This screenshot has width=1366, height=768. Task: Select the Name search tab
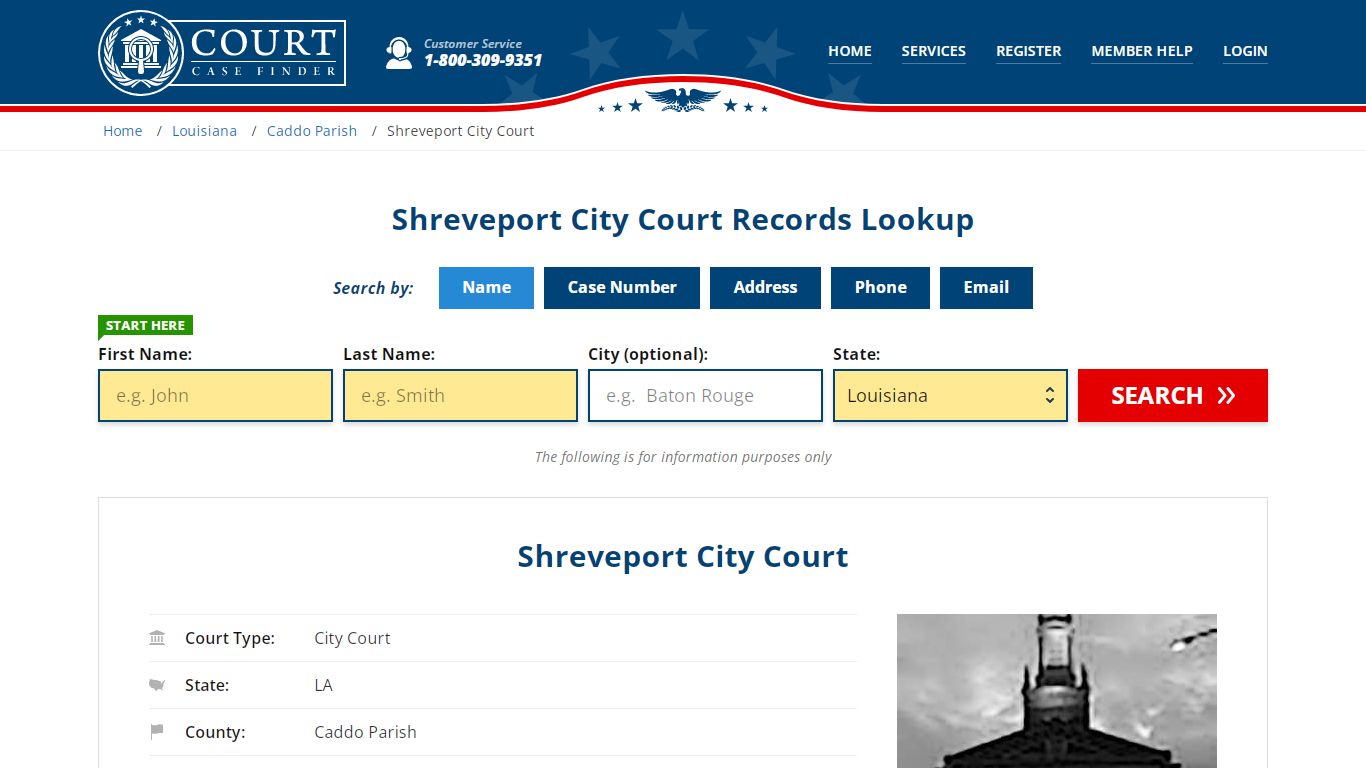[486, 288]
